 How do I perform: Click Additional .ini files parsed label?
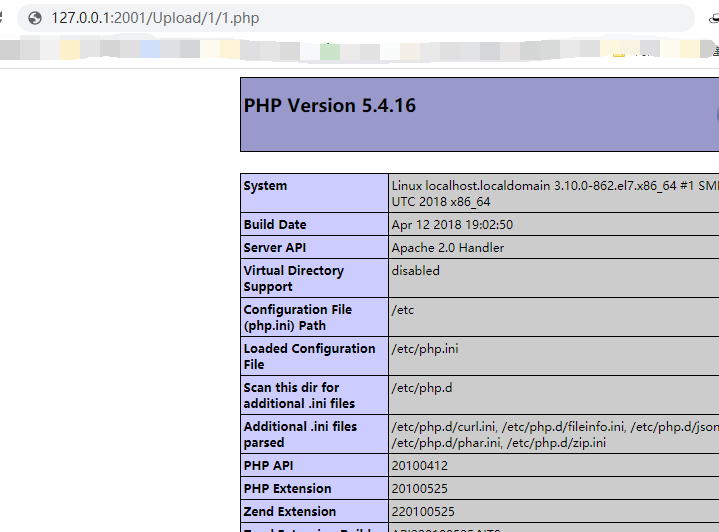pos(300,434)
